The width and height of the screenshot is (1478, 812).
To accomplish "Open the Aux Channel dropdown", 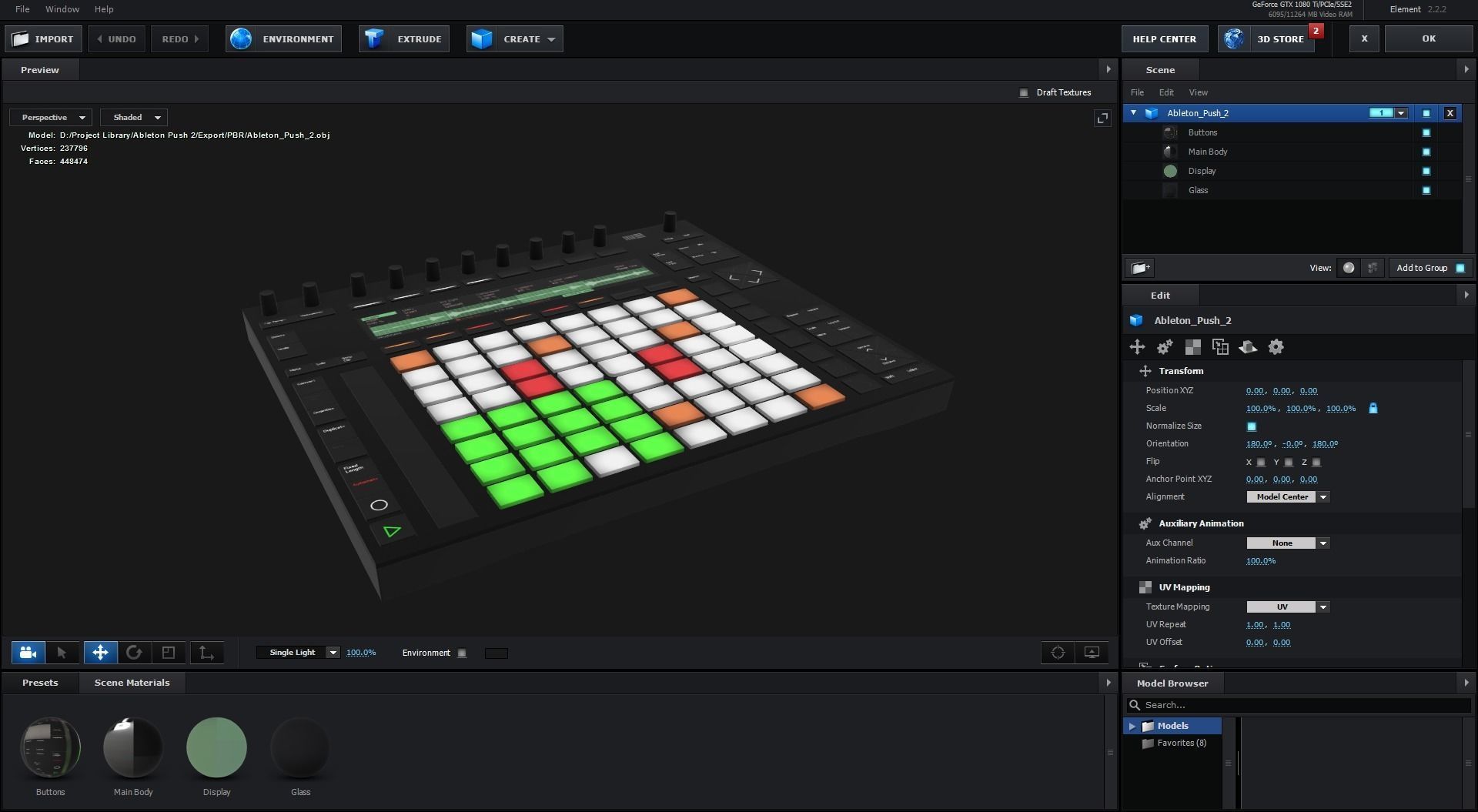I will [x=1288, y=543].
